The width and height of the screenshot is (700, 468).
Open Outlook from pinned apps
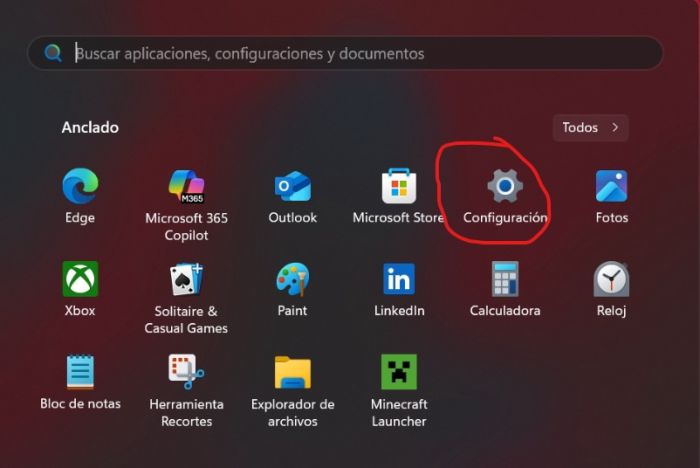292,187
